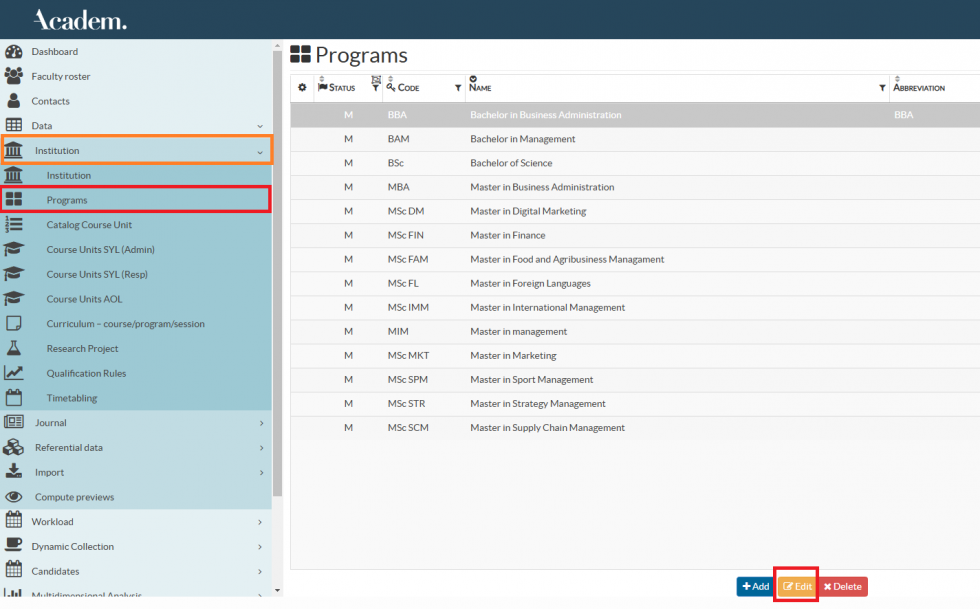Click the gear column settings icon
The image size is (980, 609).
point(302,88)
